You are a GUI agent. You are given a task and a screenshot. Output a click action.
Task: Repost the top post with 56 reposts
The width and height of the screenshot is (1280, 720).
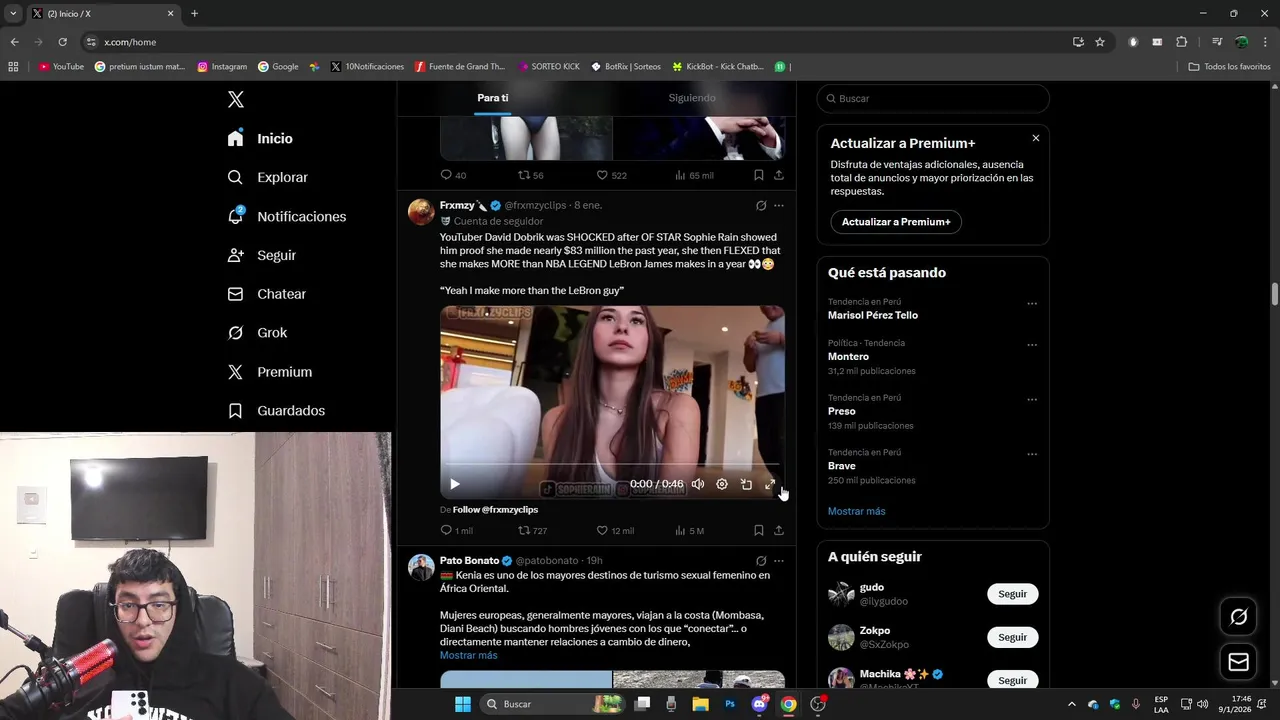pyautogui.click(x=530, y=175)
